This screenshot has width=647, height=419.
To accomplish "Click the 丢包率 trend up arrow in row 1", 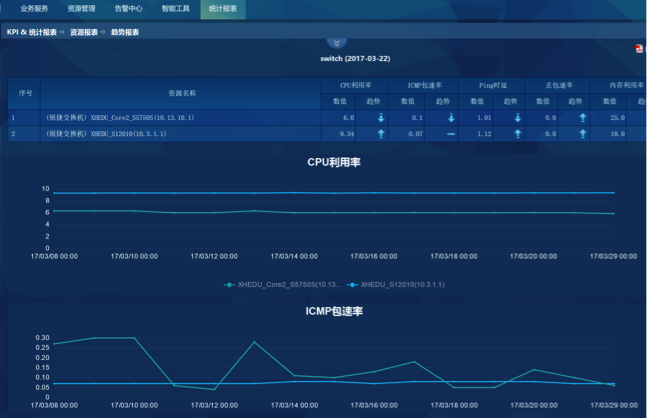I will pos(583,117).
